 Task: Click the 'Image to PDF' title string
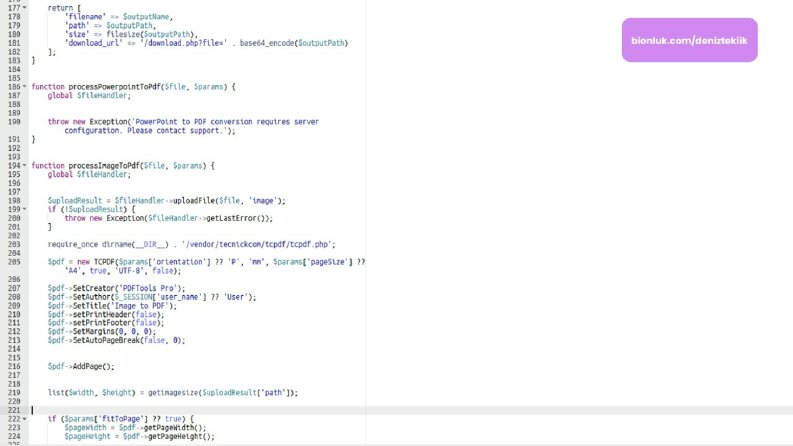[x=140, y=306]
